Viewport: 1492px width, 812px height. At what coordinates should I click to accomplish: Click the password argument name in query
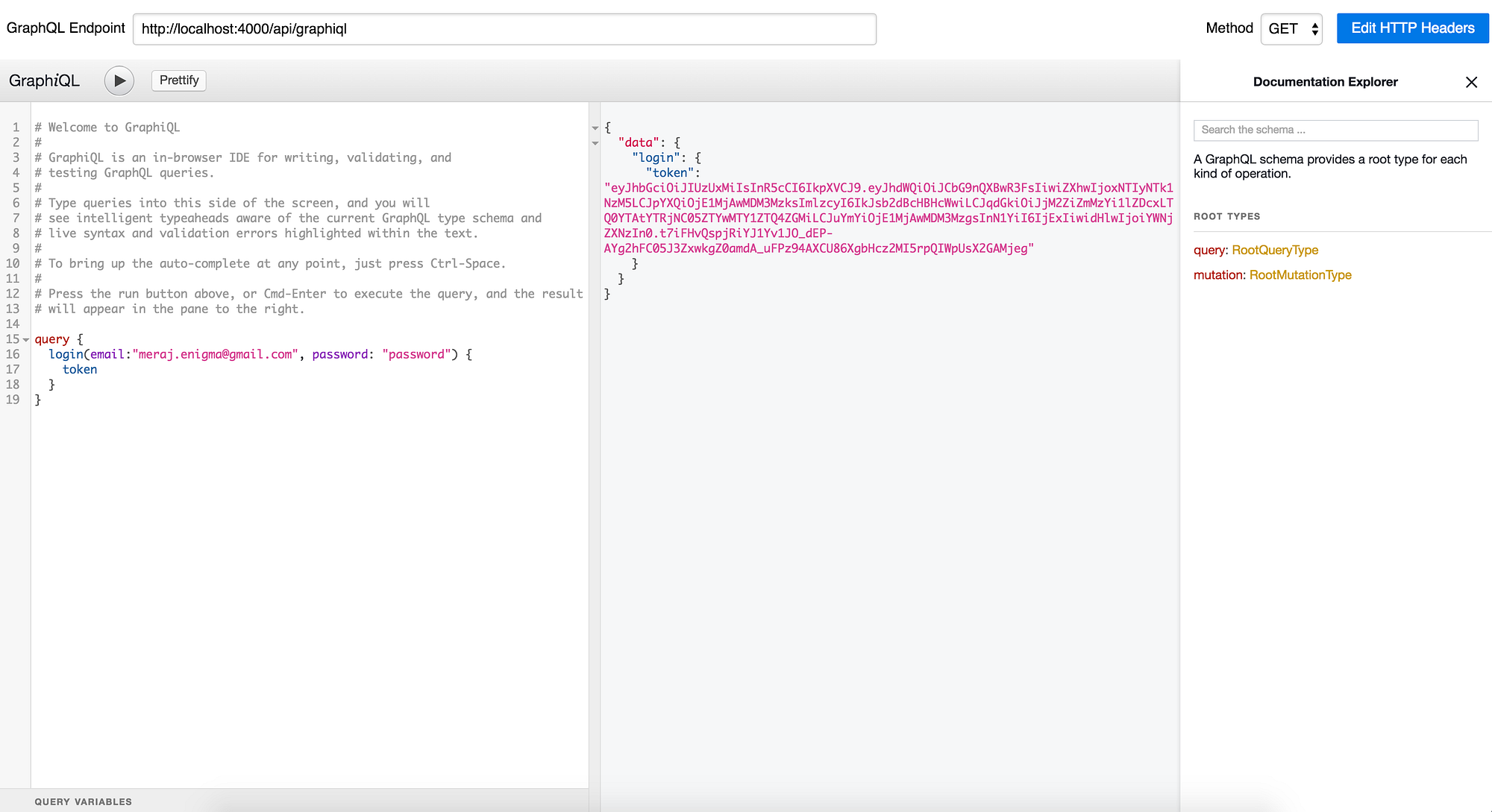(x=340, y=354)
